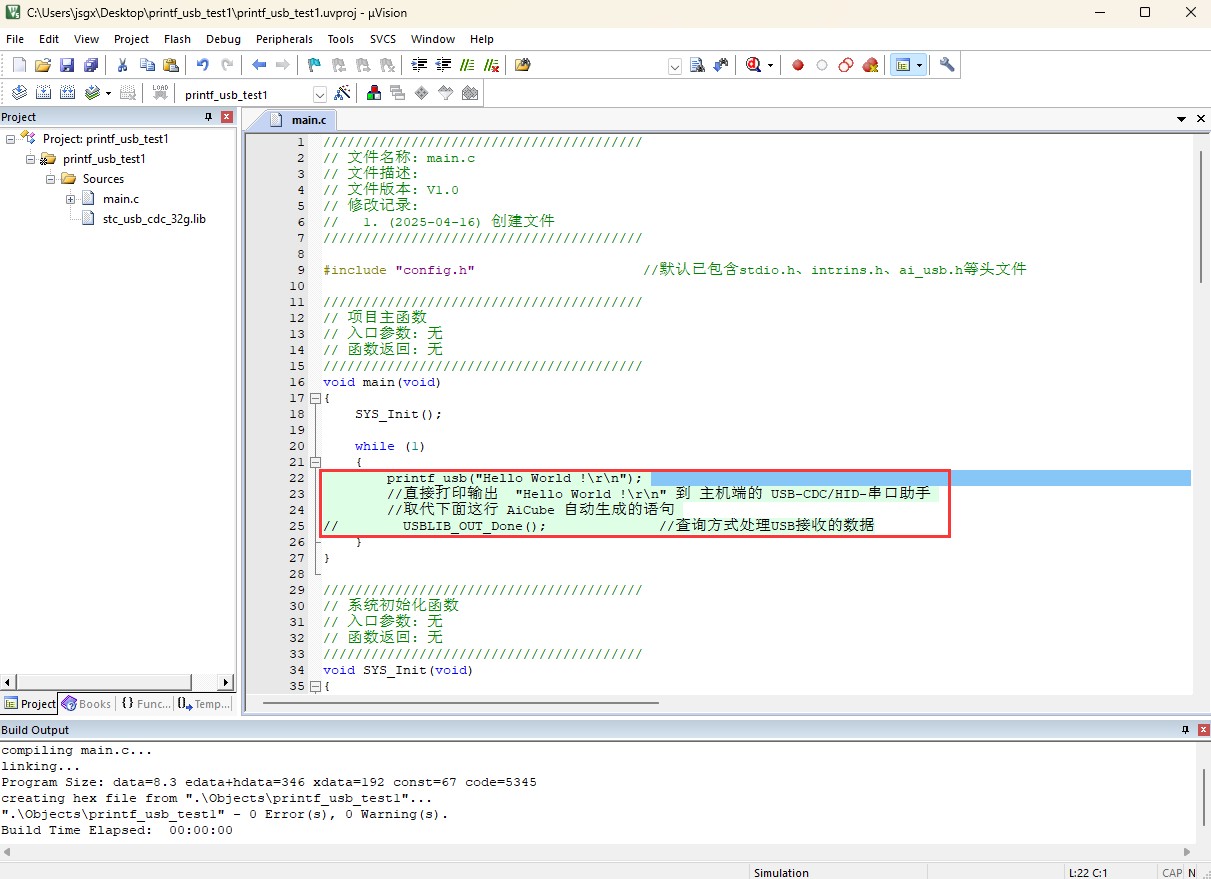
Task: Insert breakpoint red circle icon
Action: (798, 65)
